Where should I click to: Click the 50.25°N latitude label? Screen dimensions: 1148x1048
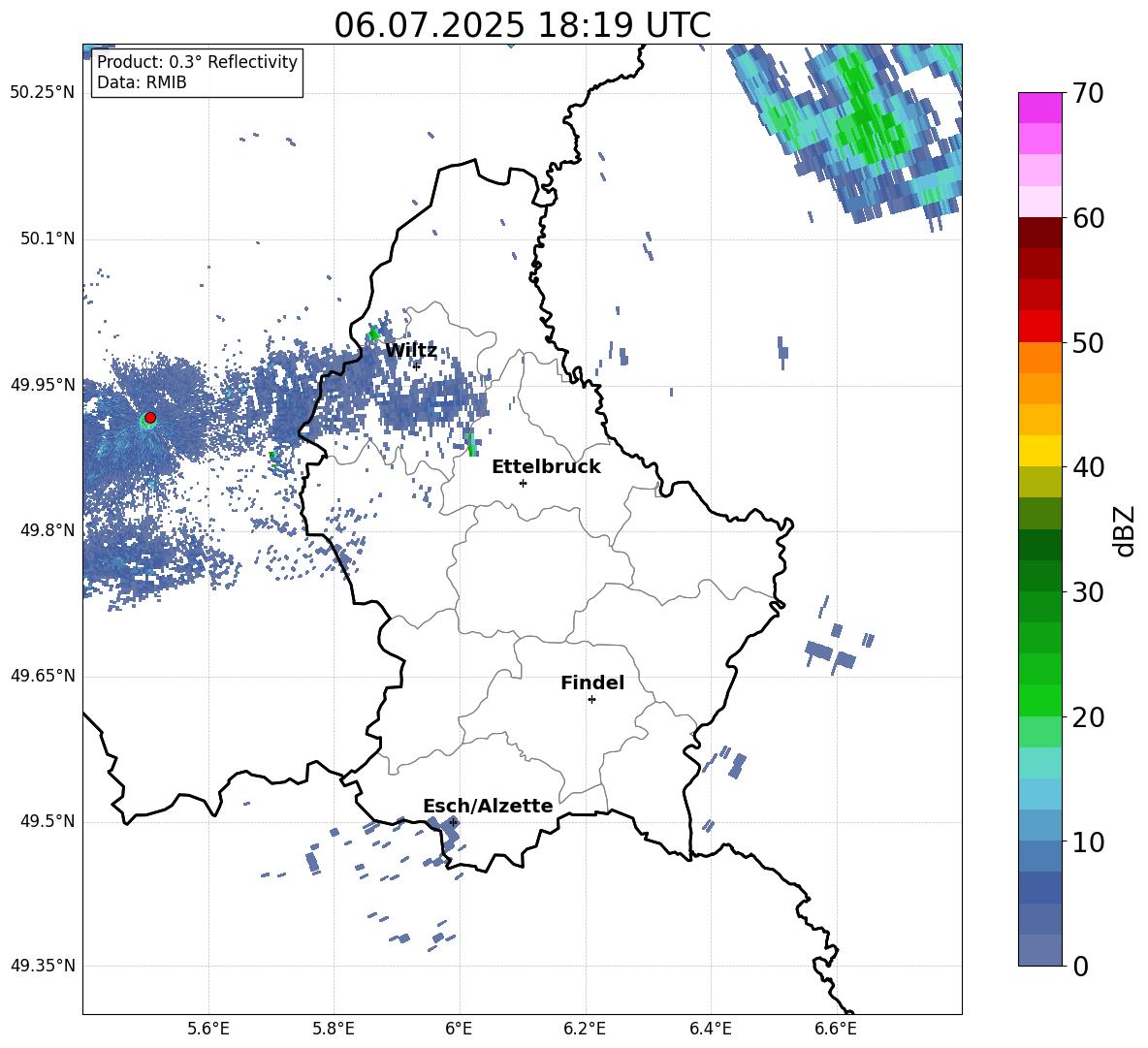tap(44, 93)
